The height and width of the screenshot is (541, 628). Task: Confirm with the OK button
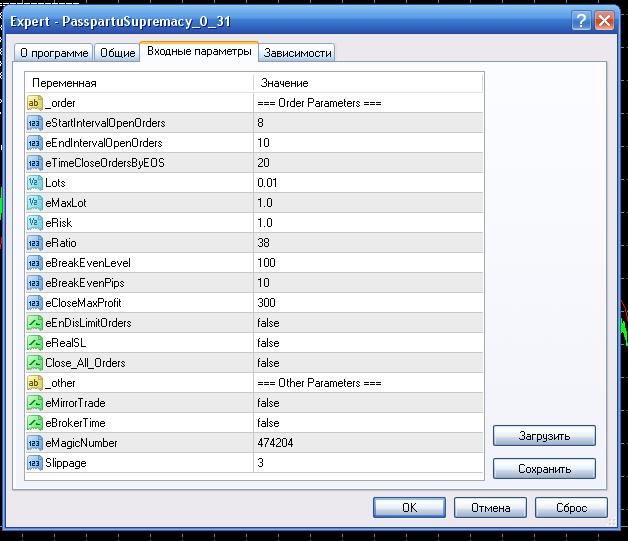pyautogui.click(x=409, y=508)
